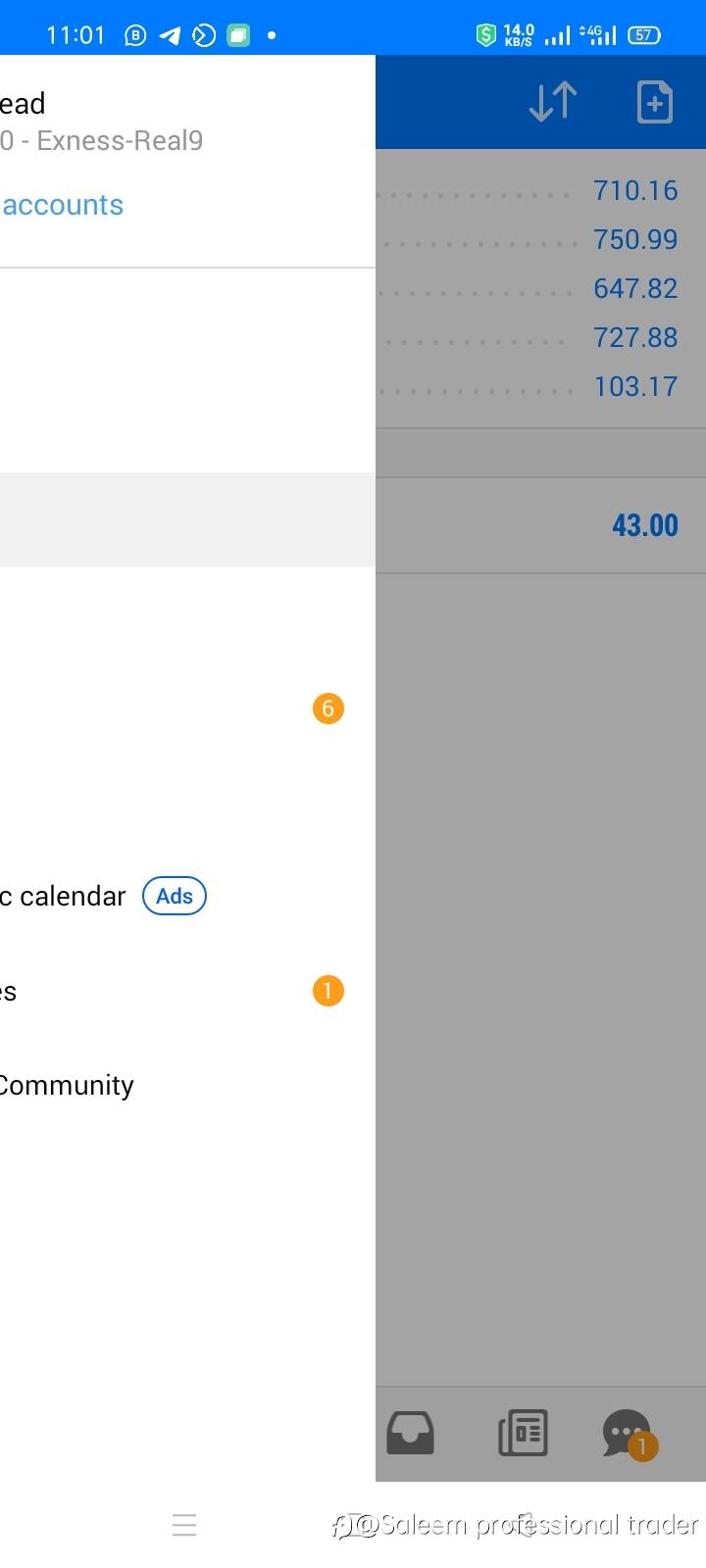Open the calendar menu entry
The height and width of the screenshot is (1568, 706).
pyautogui.click(x=65, y=896)
